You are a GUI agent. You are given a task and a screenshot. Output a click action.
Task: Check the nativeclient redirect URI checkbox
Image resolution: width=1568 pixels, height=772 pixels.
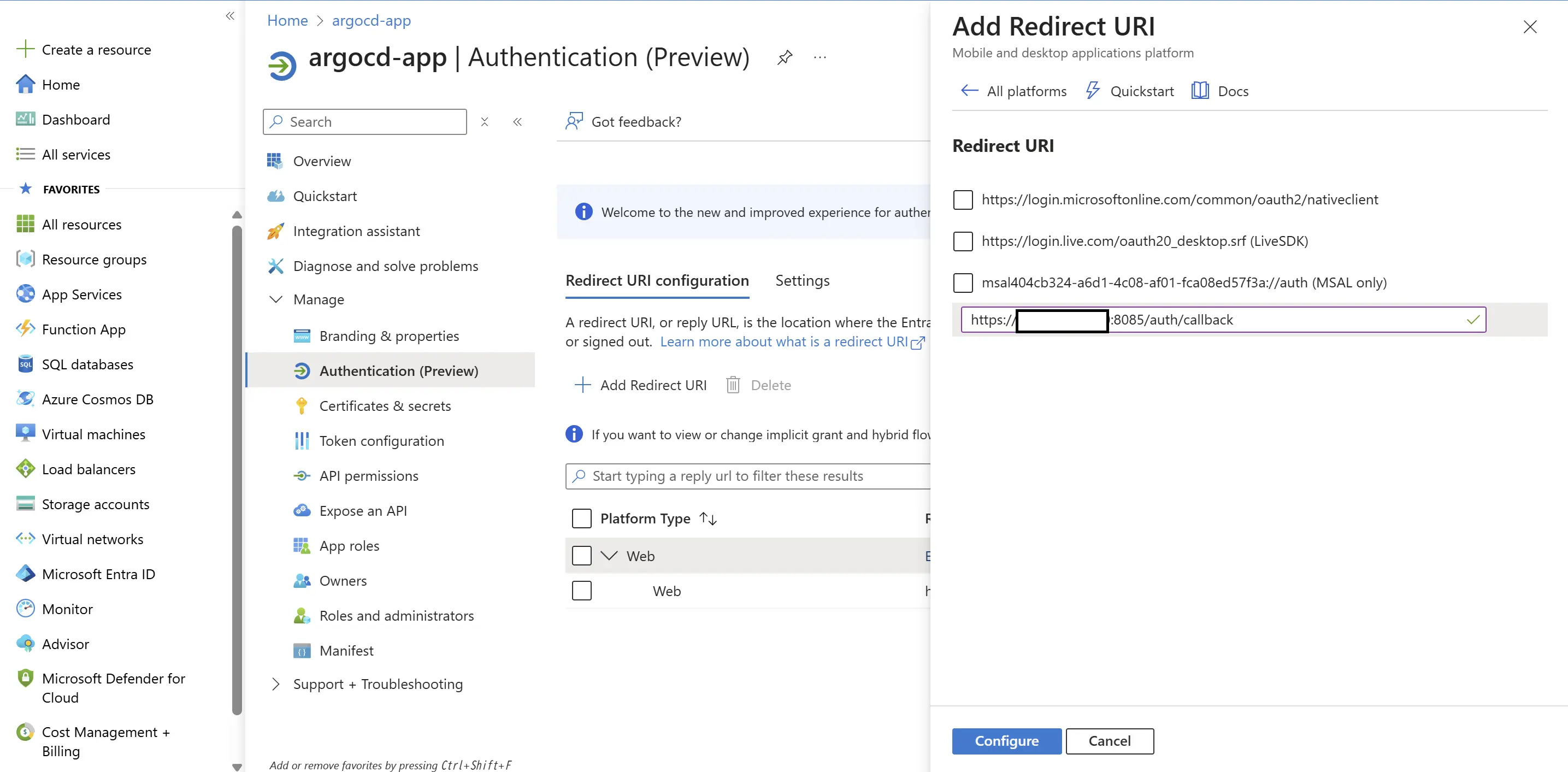(962, 199)
